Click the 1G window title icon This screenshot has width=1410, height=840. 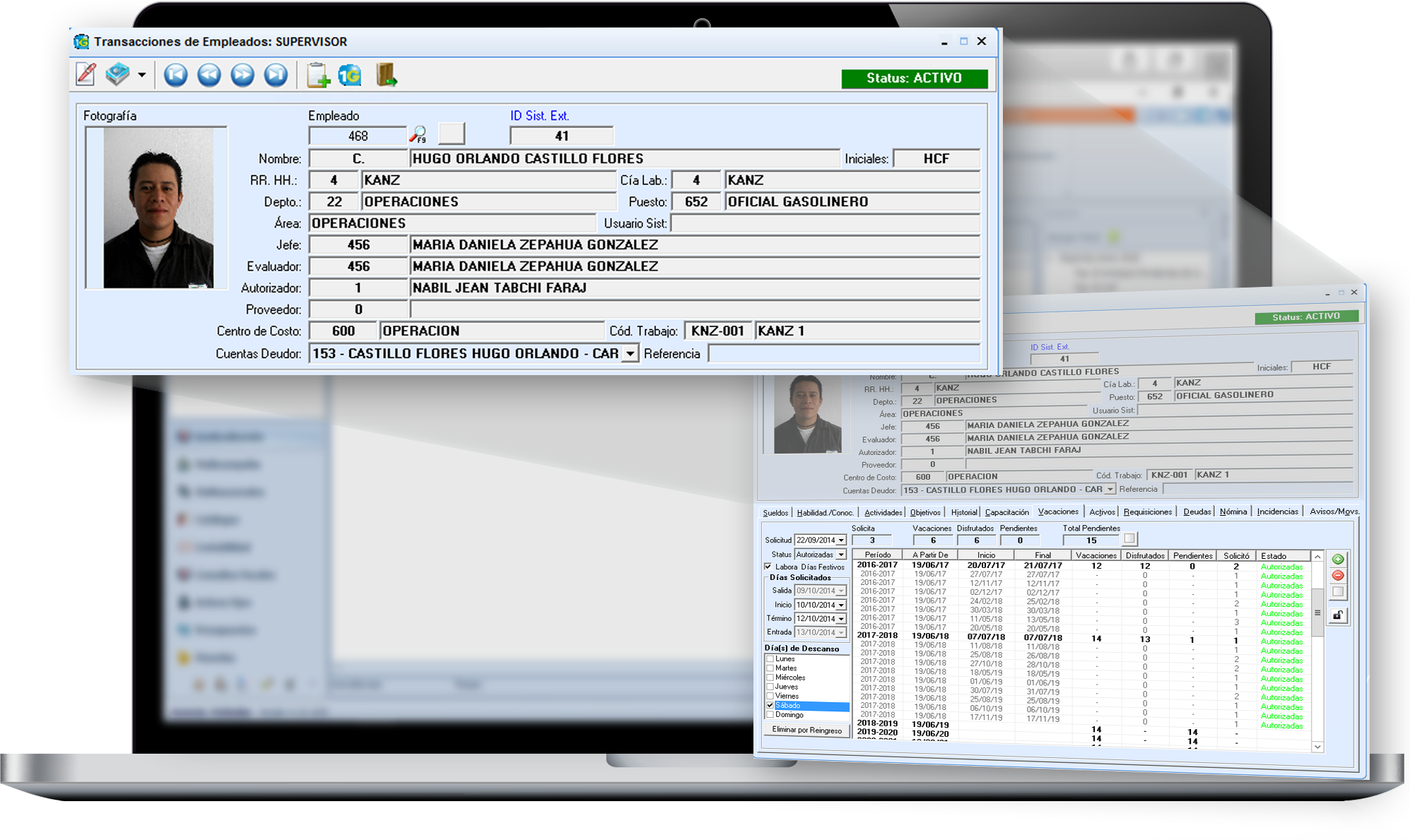tap(82, 42)
